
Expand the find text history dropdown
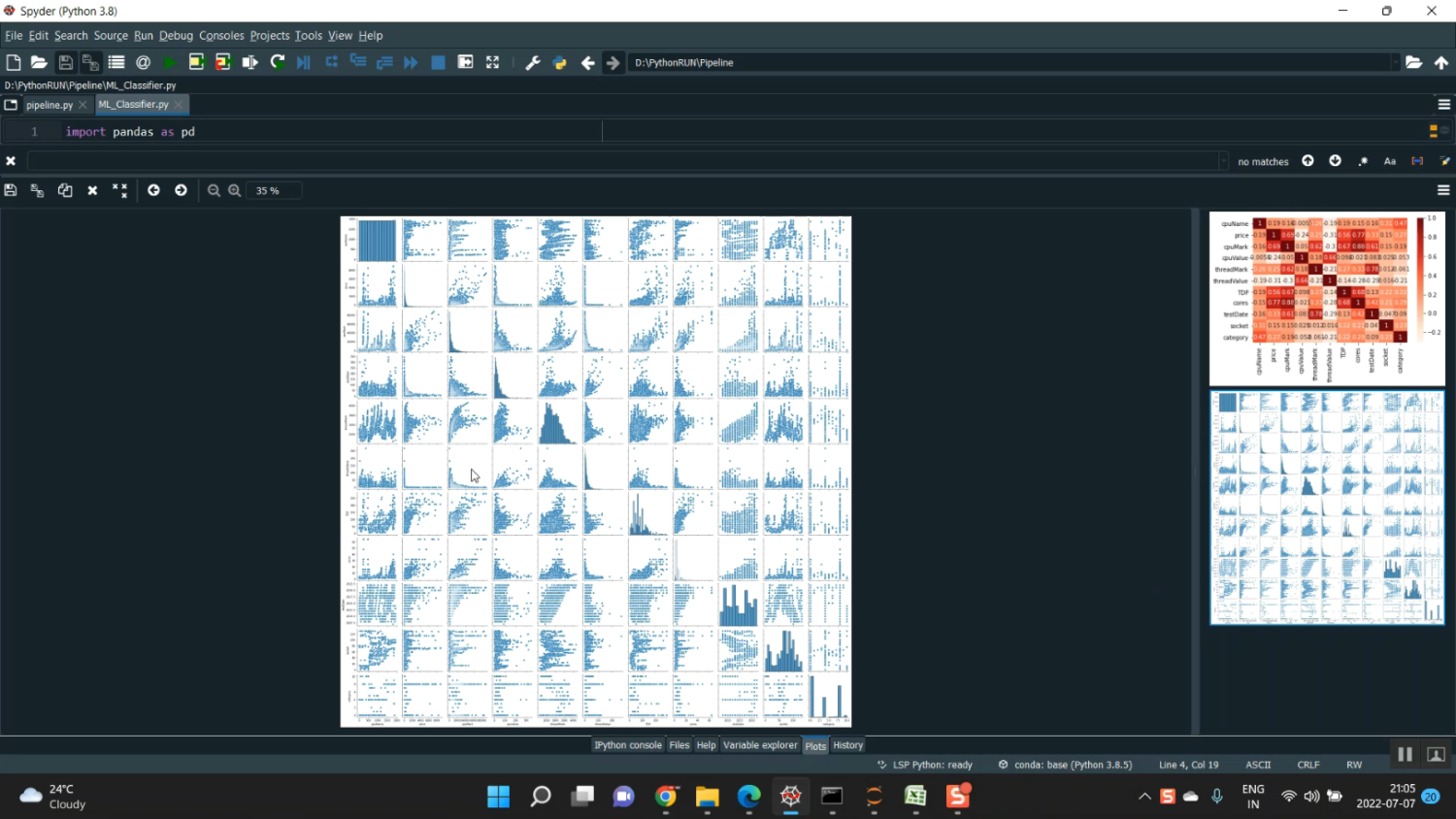(1223, 161)
